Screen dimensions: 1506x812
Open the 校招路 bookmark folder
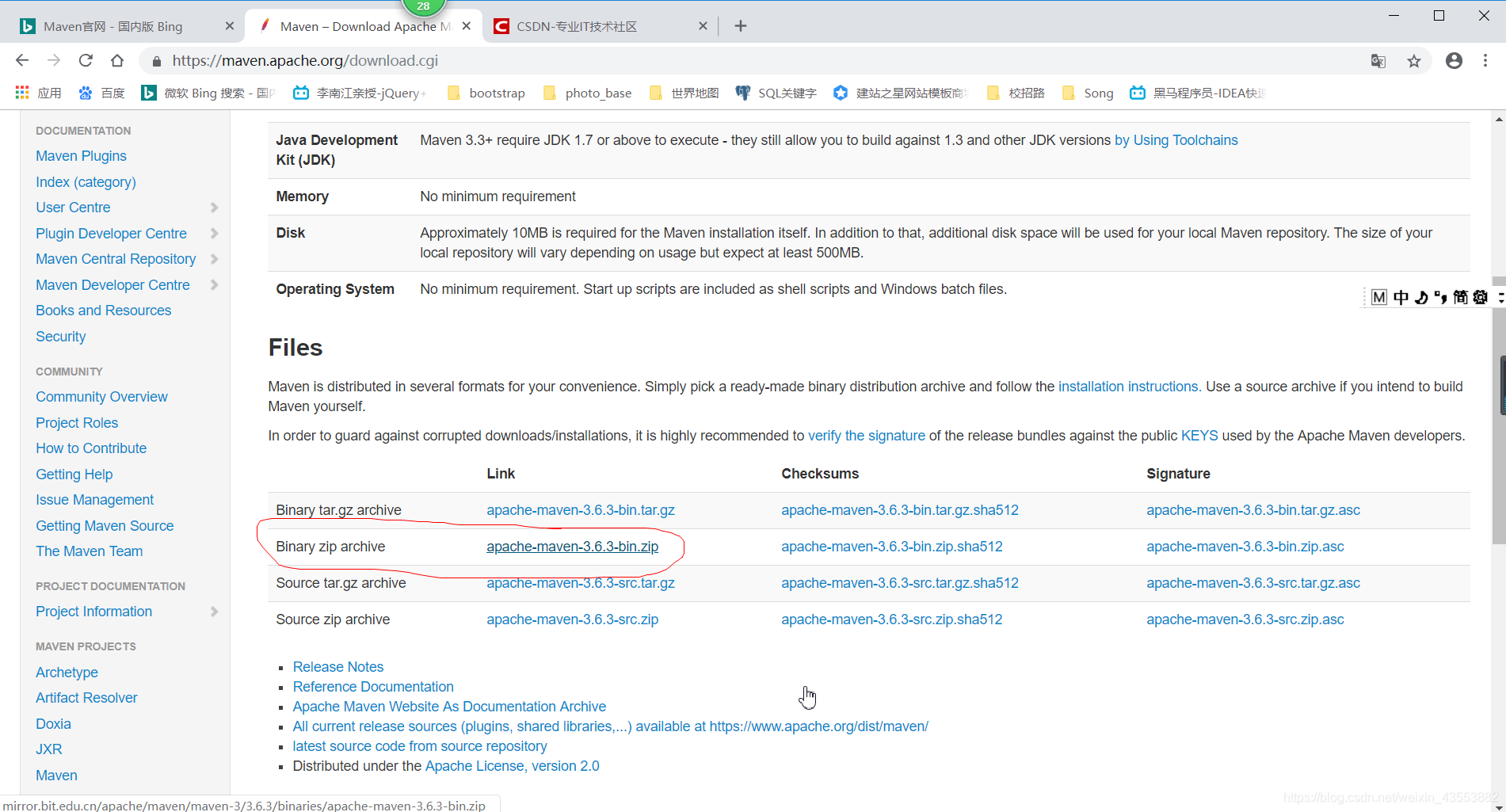tap(1016, 93)
